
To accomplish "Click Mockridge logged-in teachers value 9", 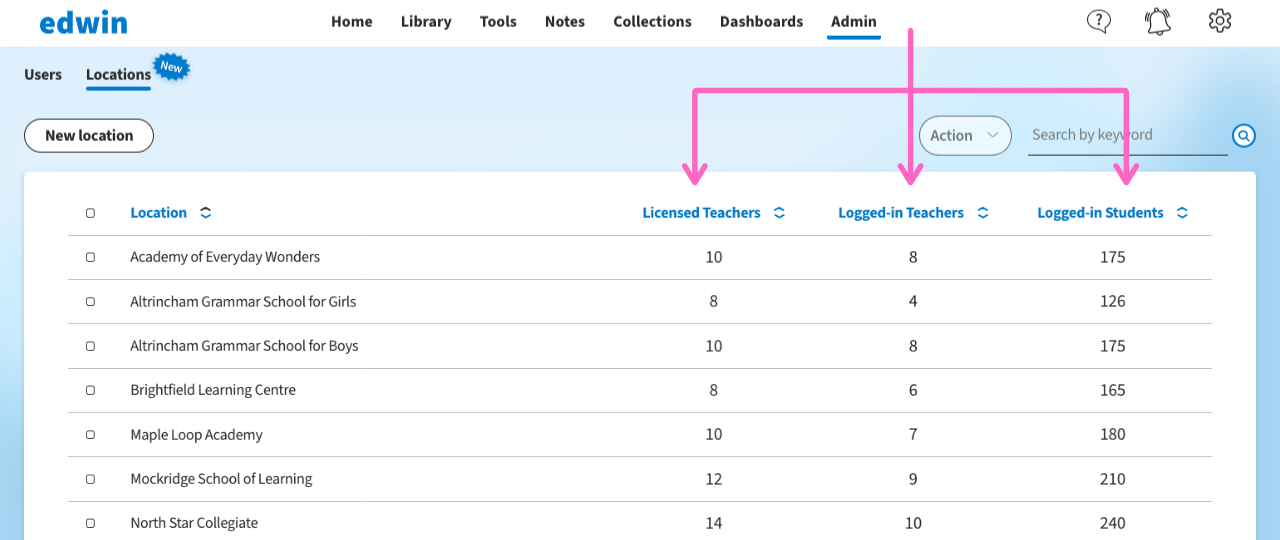I will tap(913, 479).
